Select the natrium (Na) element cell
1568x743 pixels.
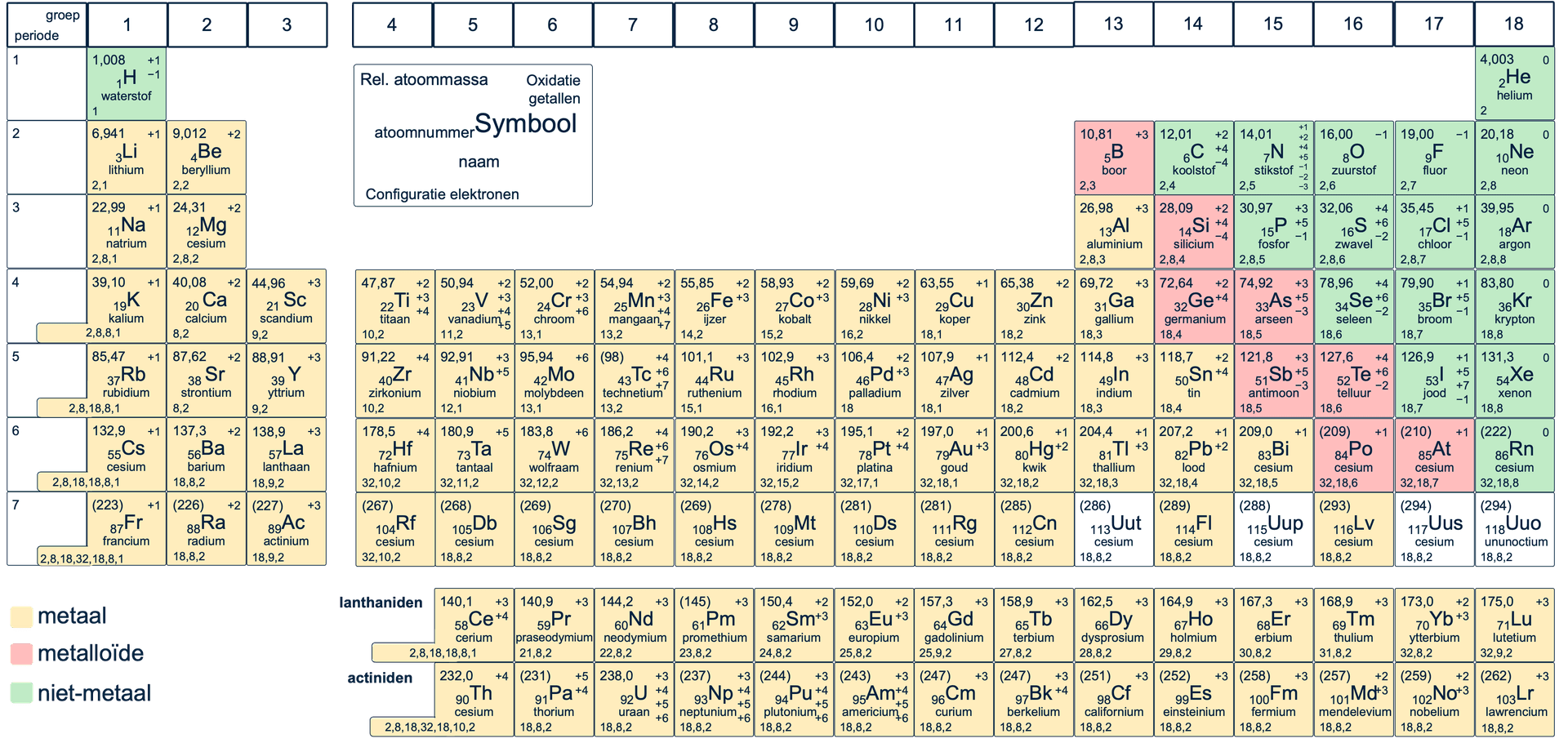(127, 232)
